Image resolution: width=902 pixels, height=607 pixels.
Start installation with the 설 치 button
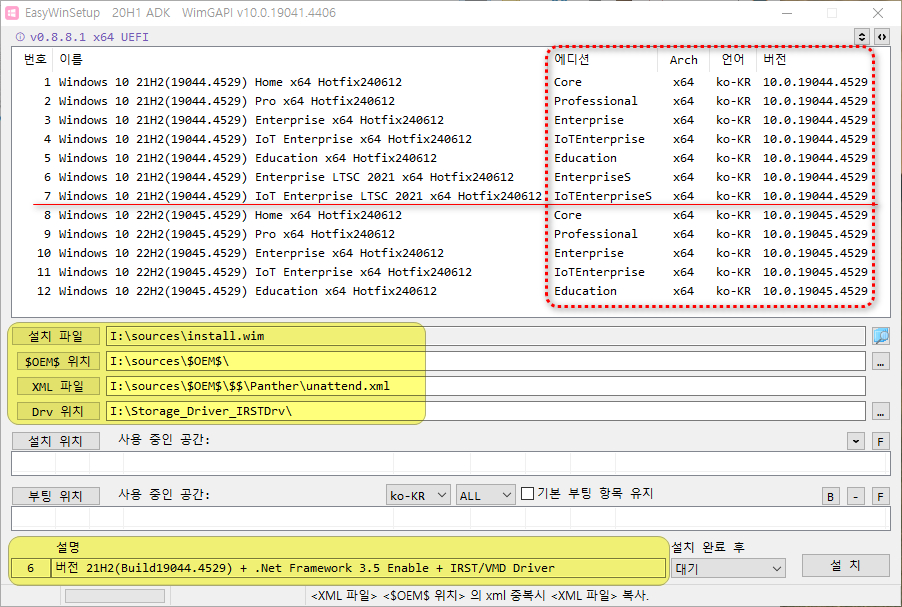(x=846, y=566)
